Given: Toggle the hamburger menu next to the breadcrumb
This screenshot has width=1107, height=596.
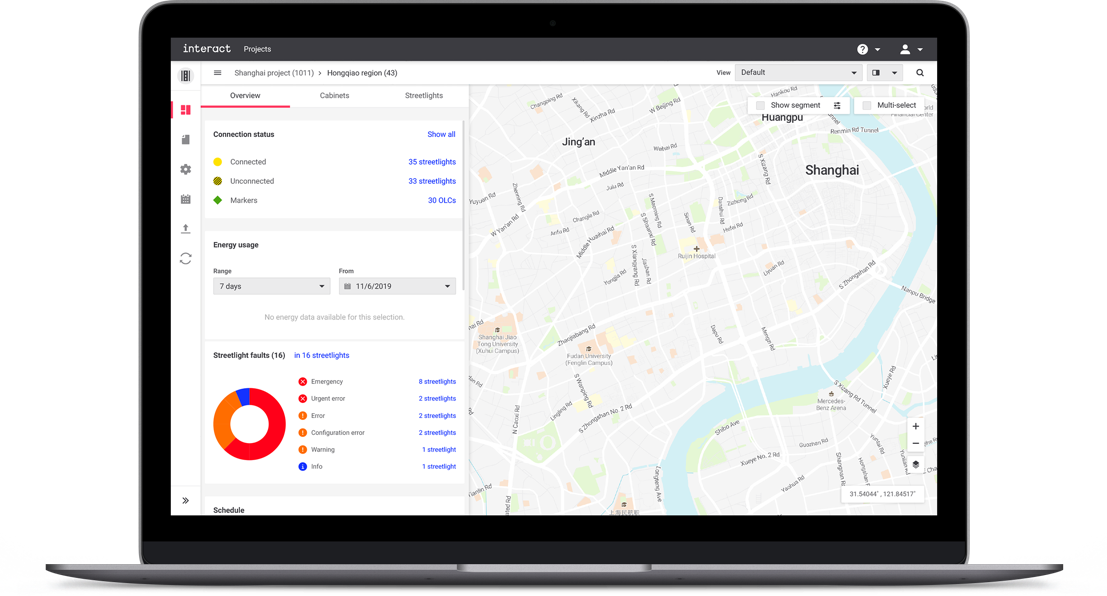Looking at the screenshot, I should coord(217,73).
